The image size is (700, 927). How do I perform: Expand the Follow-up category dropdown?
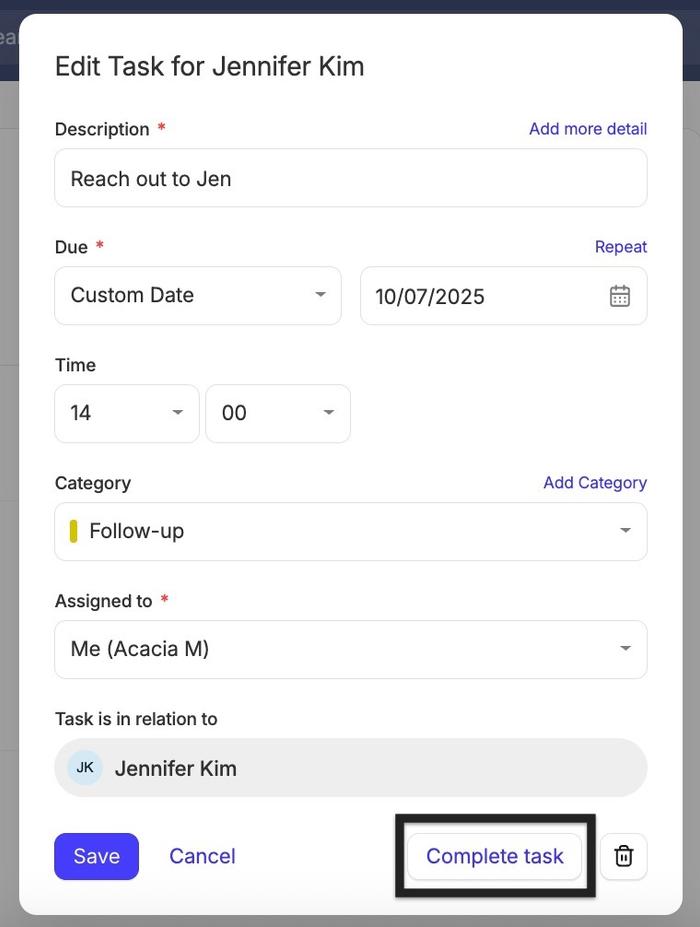pos(350,531)
